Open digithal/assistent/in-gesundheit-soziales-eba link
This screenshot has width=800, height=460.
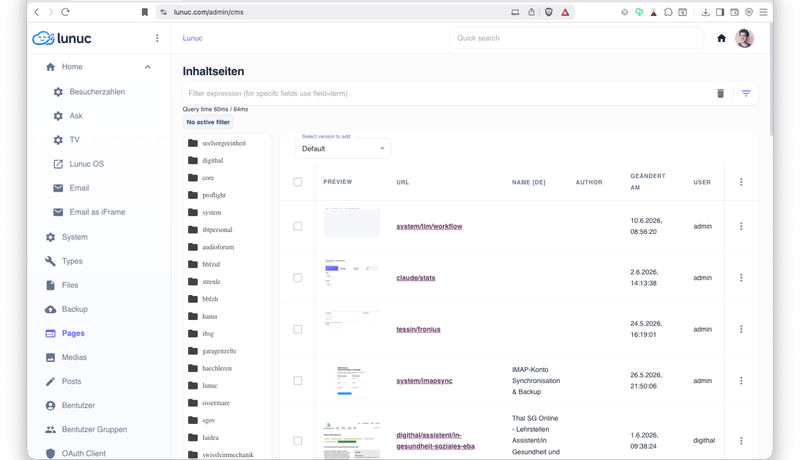[435, 441]
